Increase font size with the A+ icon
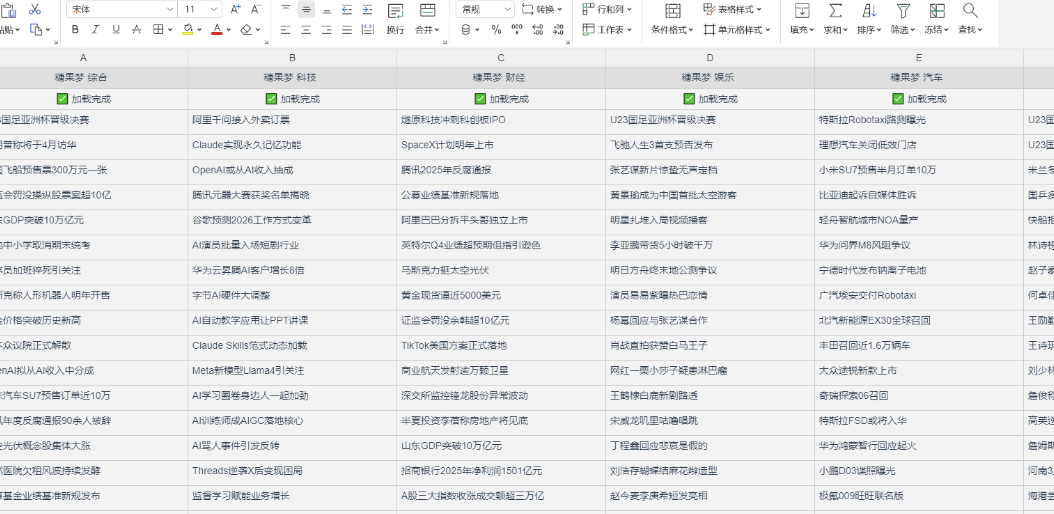 (x=235, y=9)
